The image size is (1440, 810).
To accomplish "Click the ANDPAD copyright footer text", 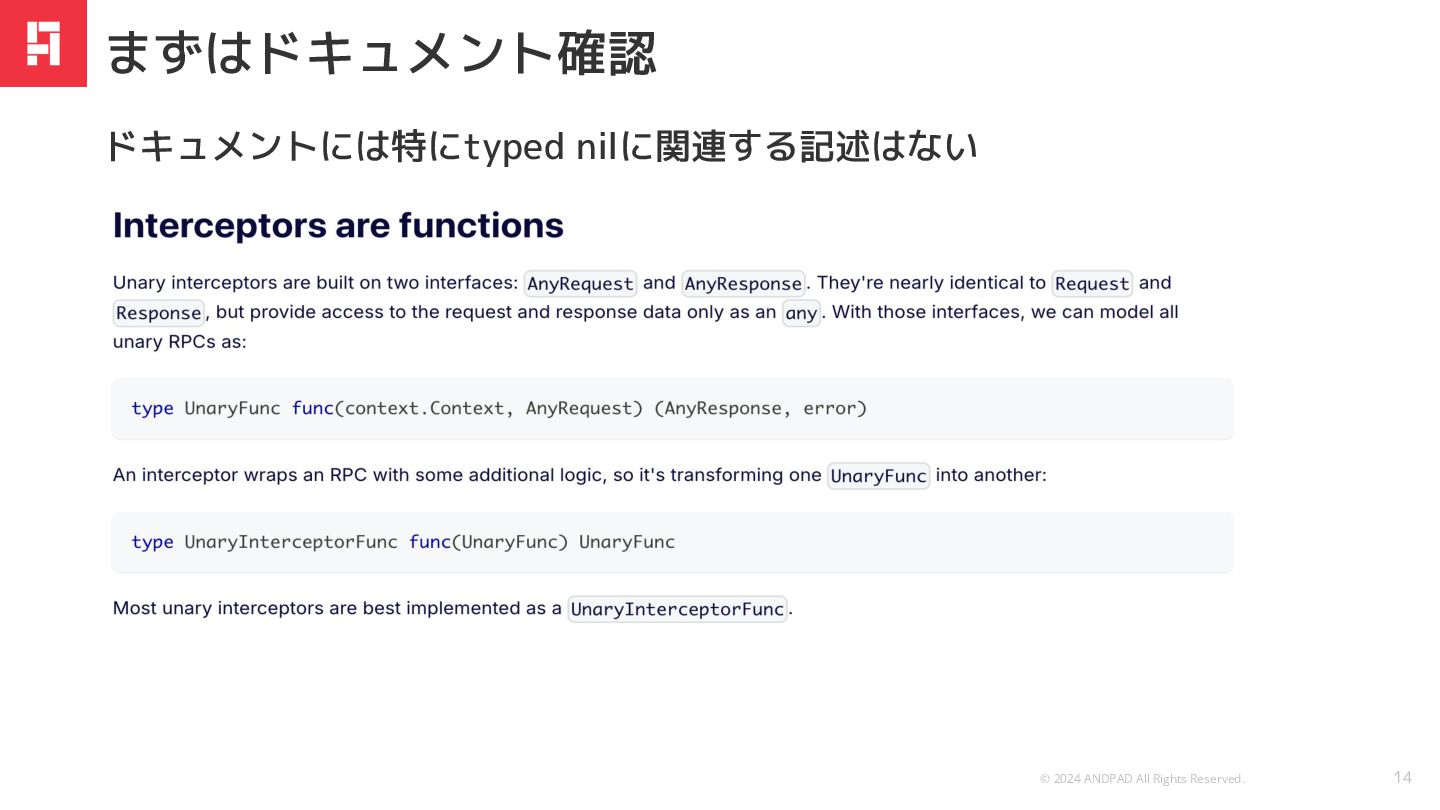I will [x=1142, y=779].
